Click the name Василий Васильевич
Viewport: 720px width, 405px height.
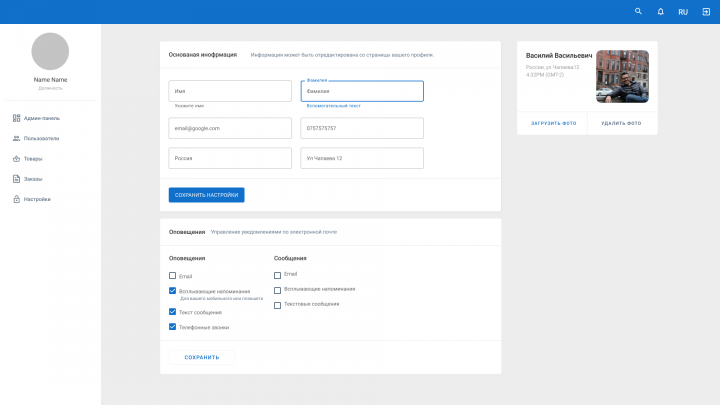point(559,56)
